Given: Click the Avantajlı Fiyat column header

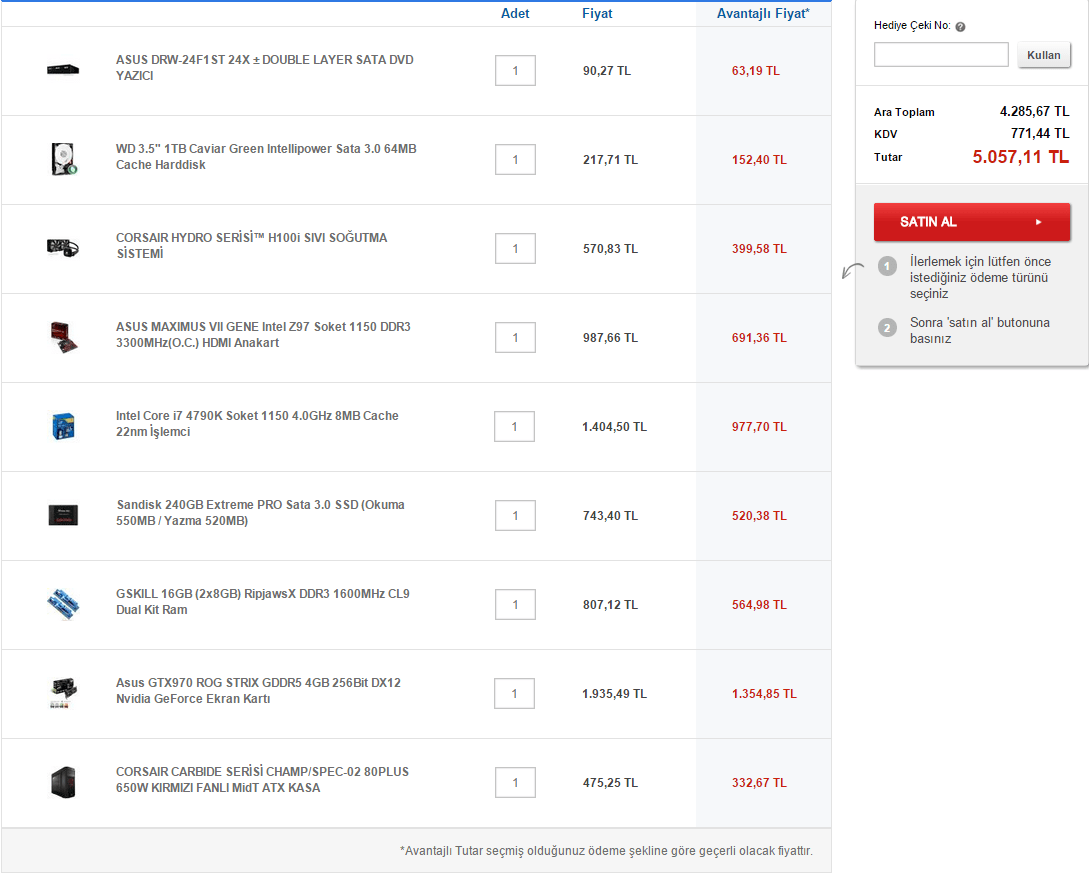Looking at the screenshot, I should [x=763, y=13].
